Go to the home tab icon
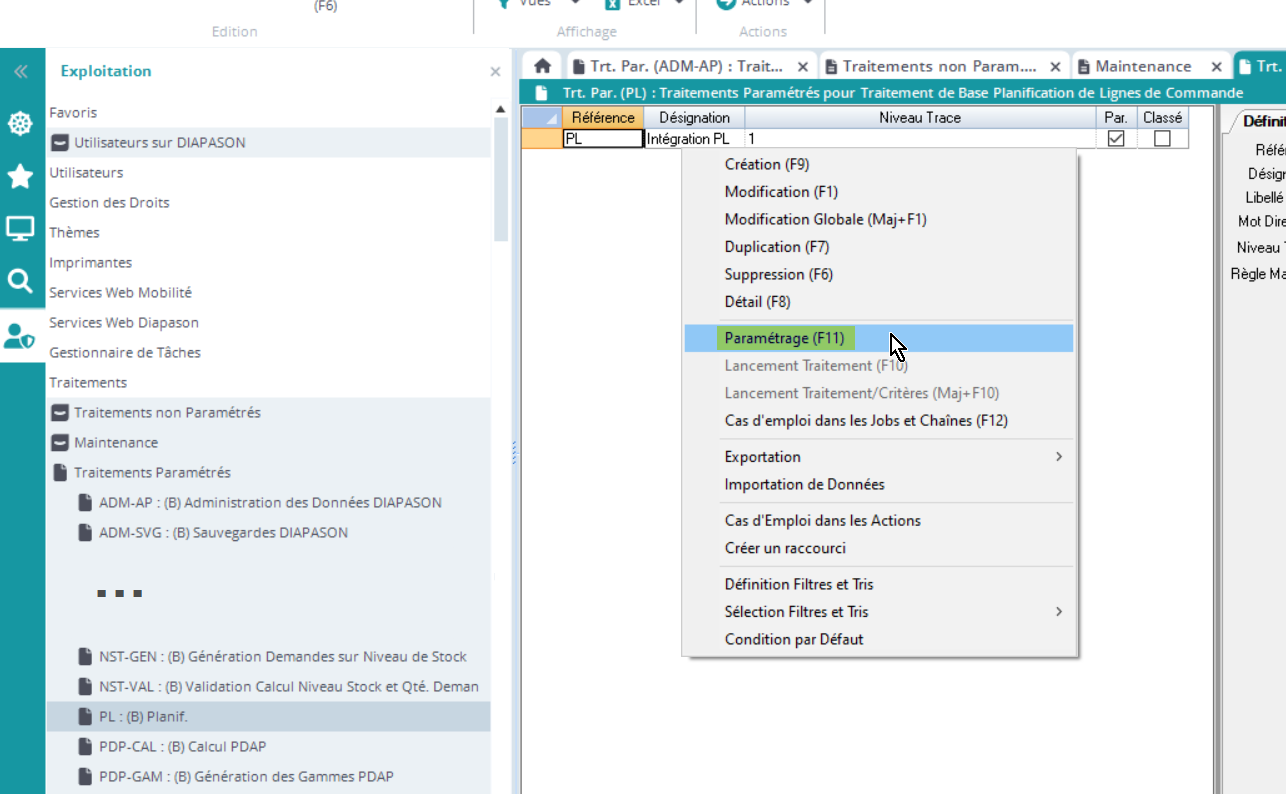The width and height of the screenshot is (1286, 794). point(542,66)
